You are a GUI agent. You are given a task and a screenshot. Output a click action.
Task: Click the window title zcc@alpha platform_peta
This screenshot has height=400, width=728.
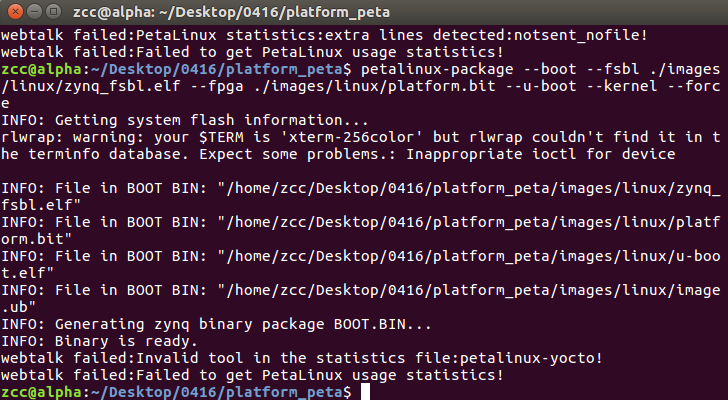(x=231, y=12)
